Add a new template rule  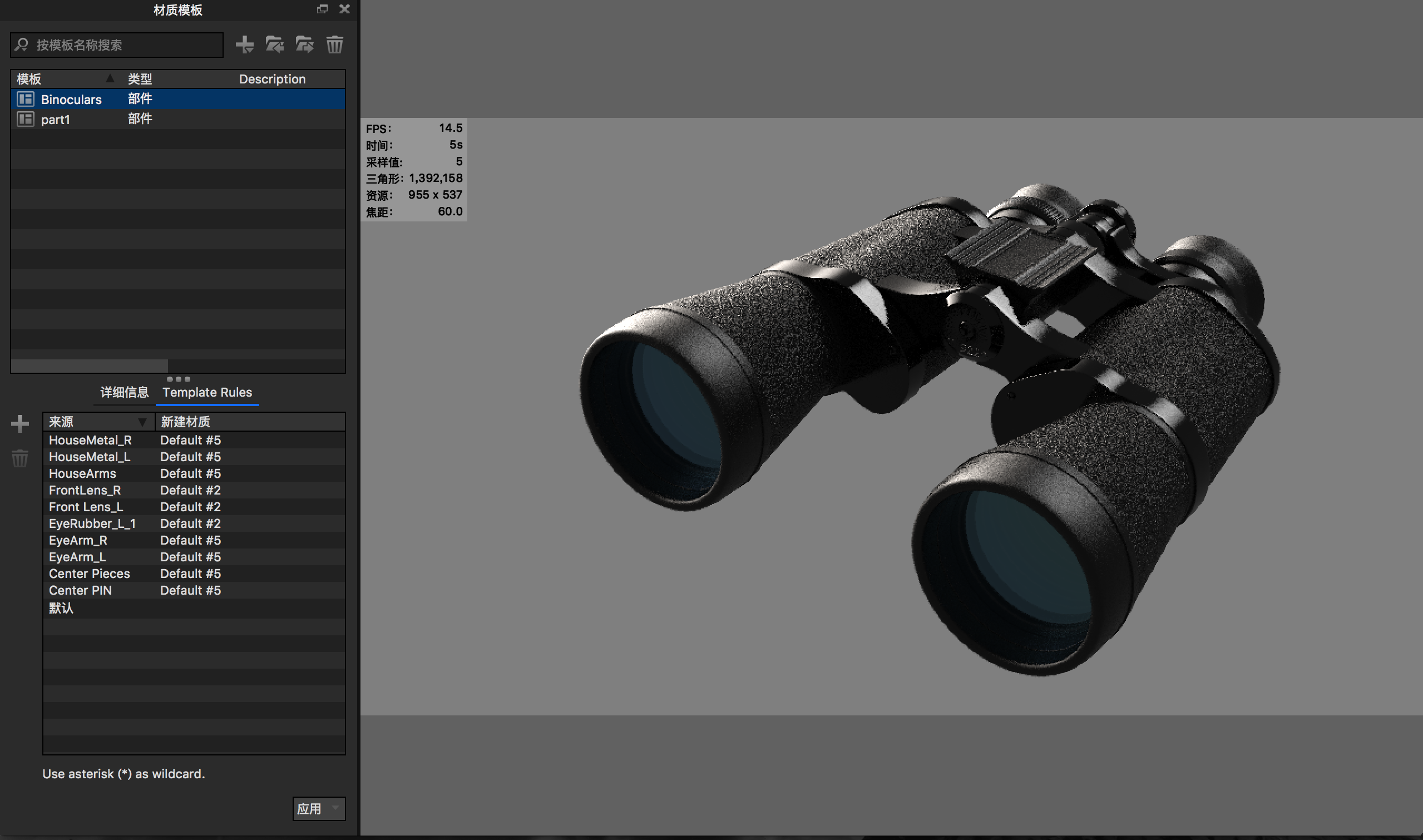coord(20,423)
